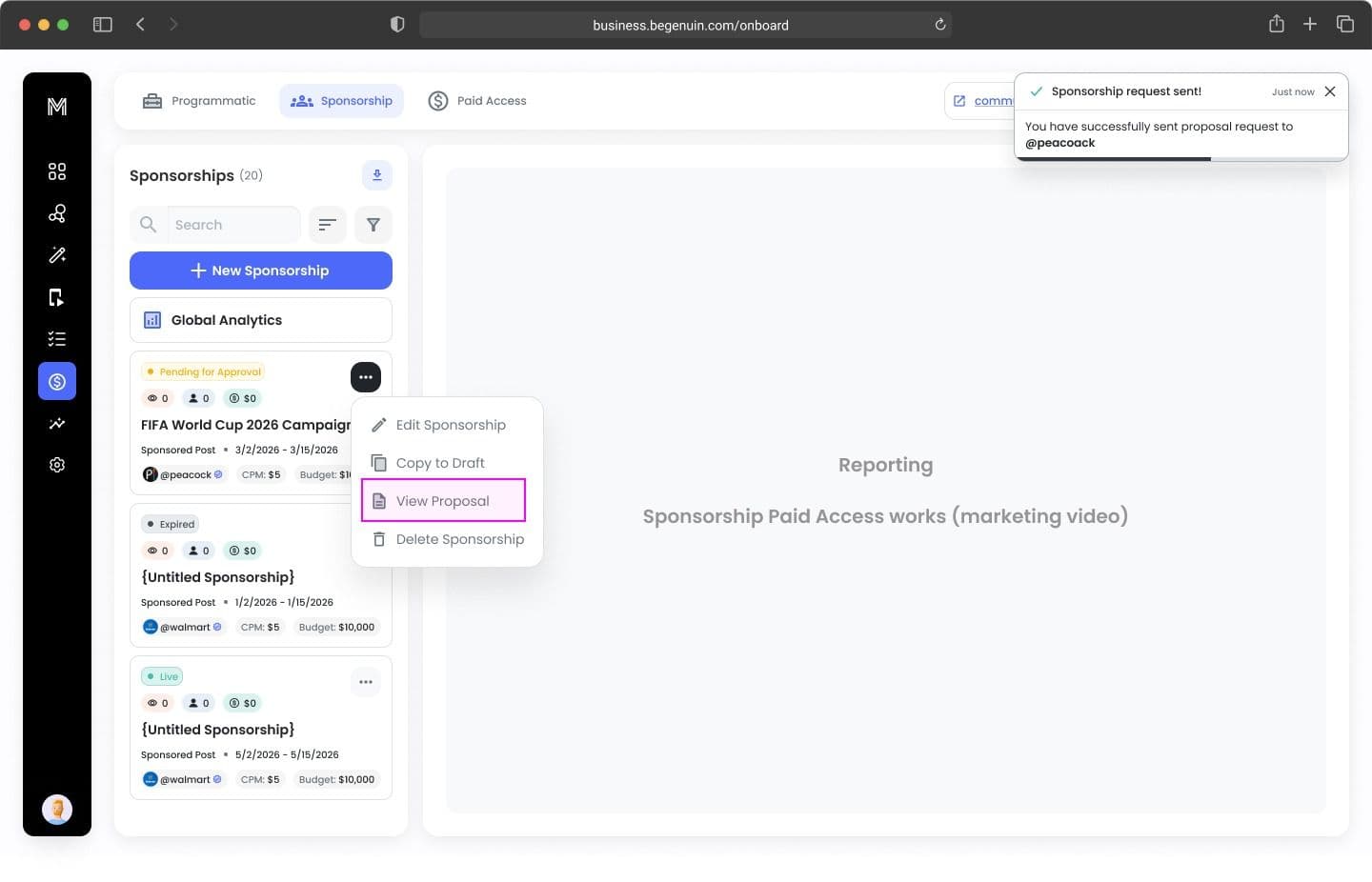This screenshot has height=882, width=1372.
Task: Select the Expired Untitled Sponsorship title
Action: (x=218, y=577)
